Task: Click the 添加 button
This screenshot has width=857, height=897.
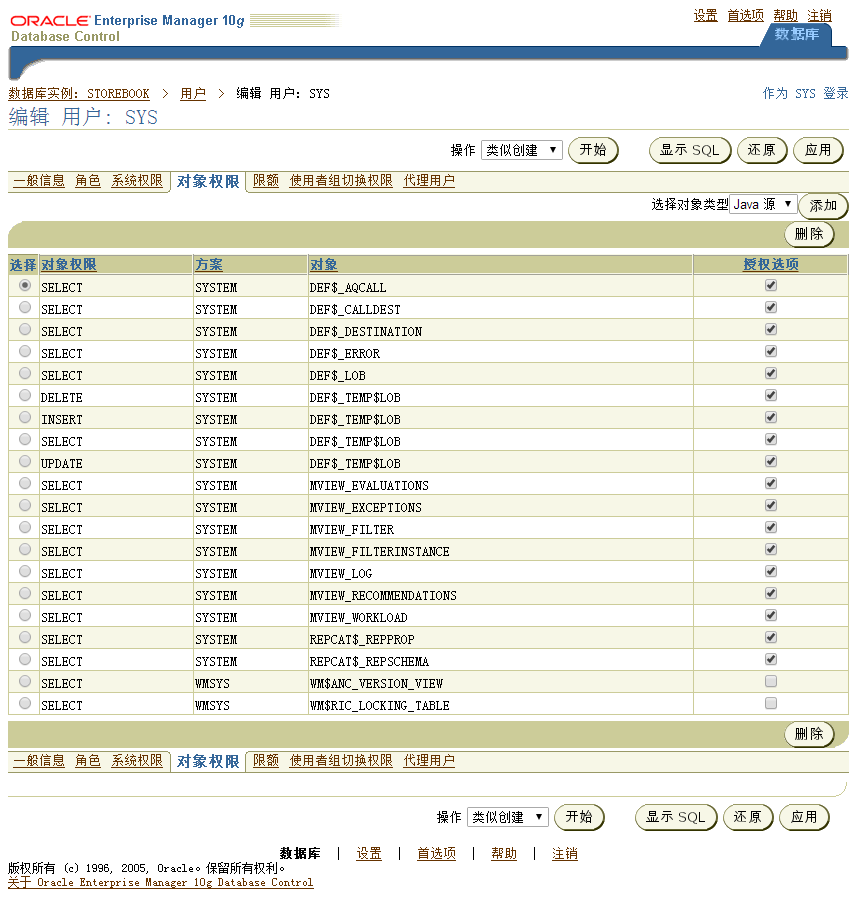Action: [823, 205]
